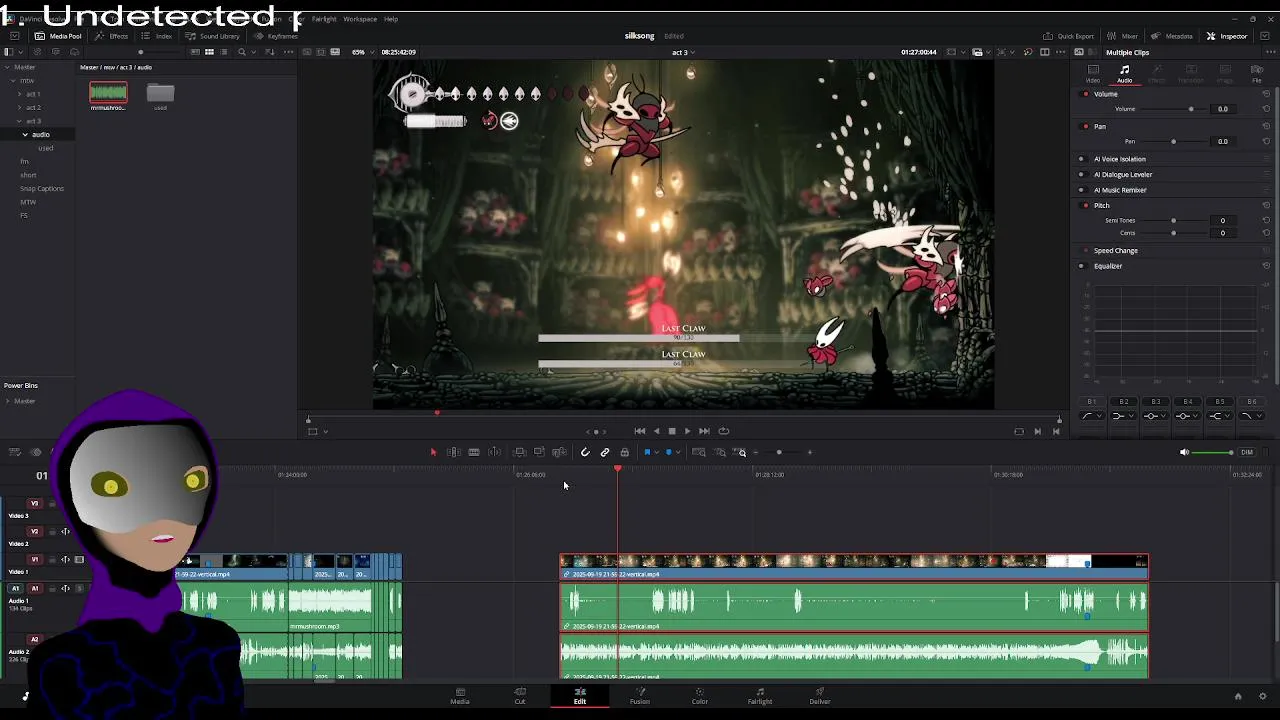The width and height of the screenshot is (1280, 720).
Task: Open the Index panel
Action: (157, 36)
